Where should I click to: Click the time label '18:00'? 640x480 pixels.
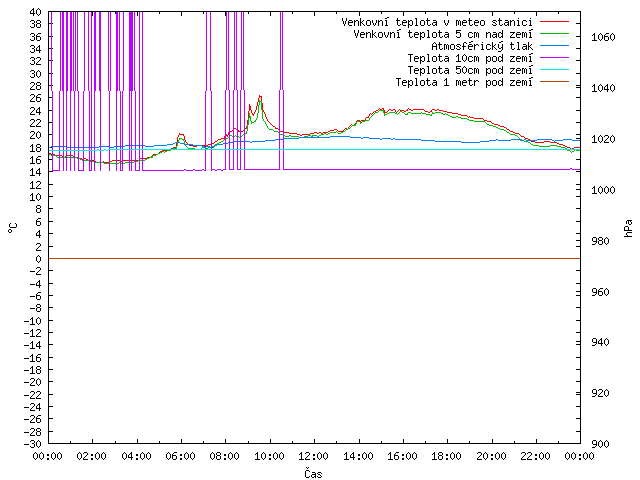(x=447, y=456)
